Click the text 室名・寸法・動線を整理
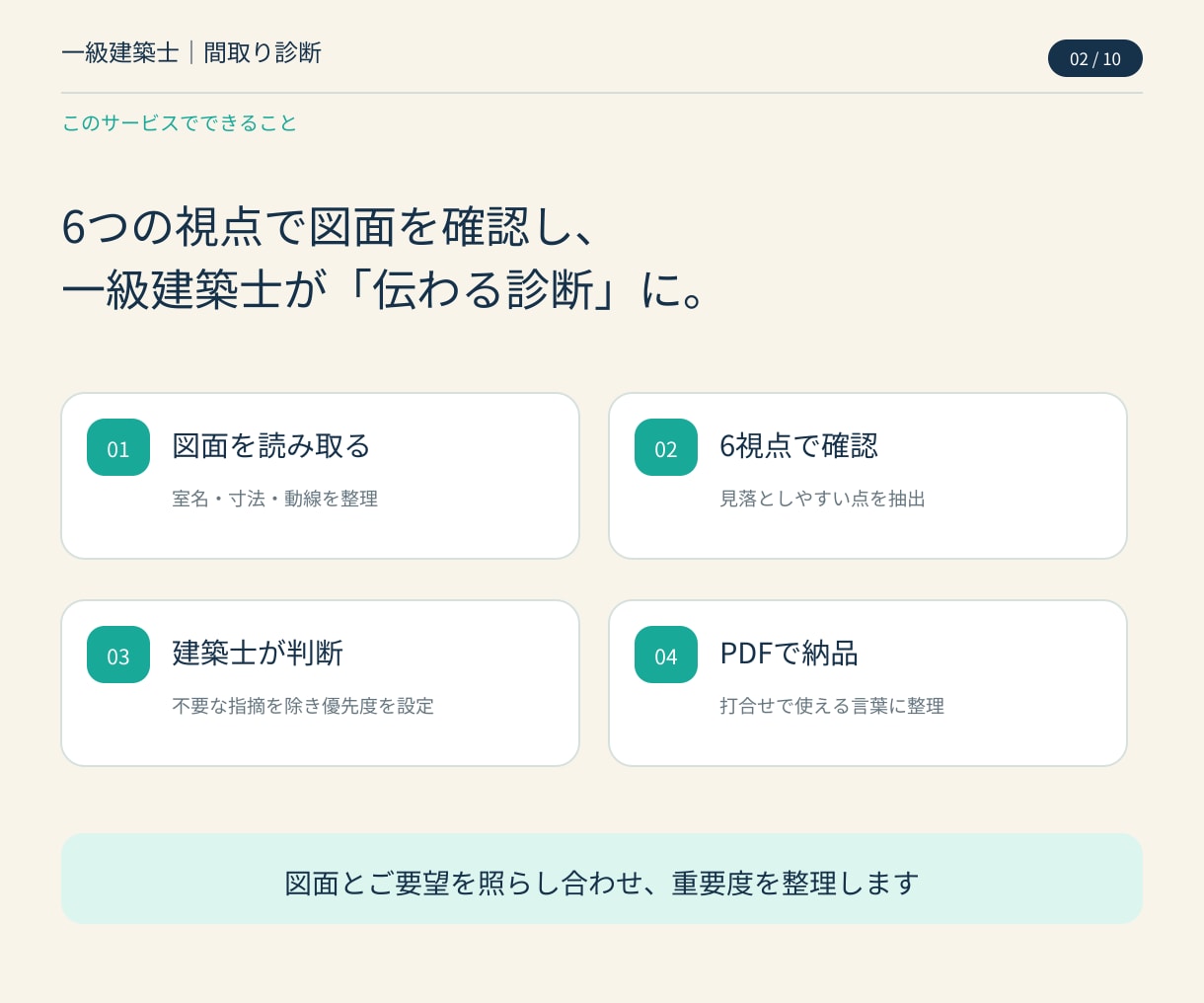Viewport: 1204px width, 1003px height. (x=274, y=499)
